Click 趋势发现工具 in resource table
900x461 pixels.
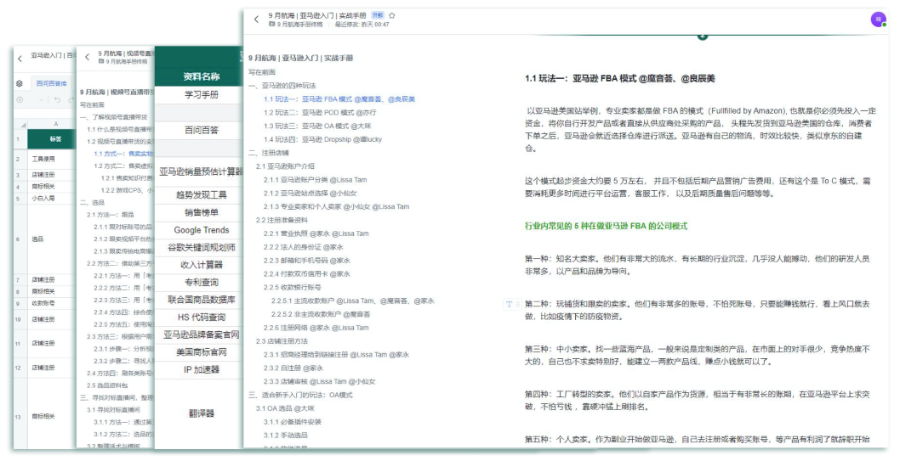[x=201, y=195]
